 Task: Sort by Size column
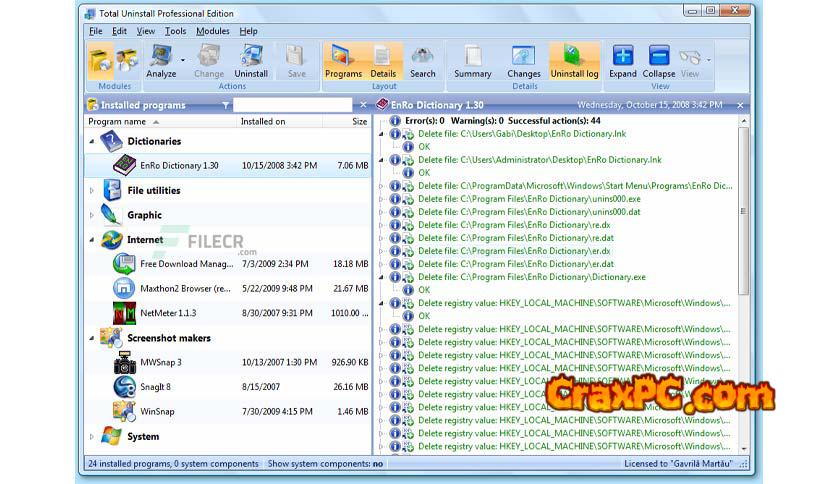pyautogui.click(x=347, y=122)
